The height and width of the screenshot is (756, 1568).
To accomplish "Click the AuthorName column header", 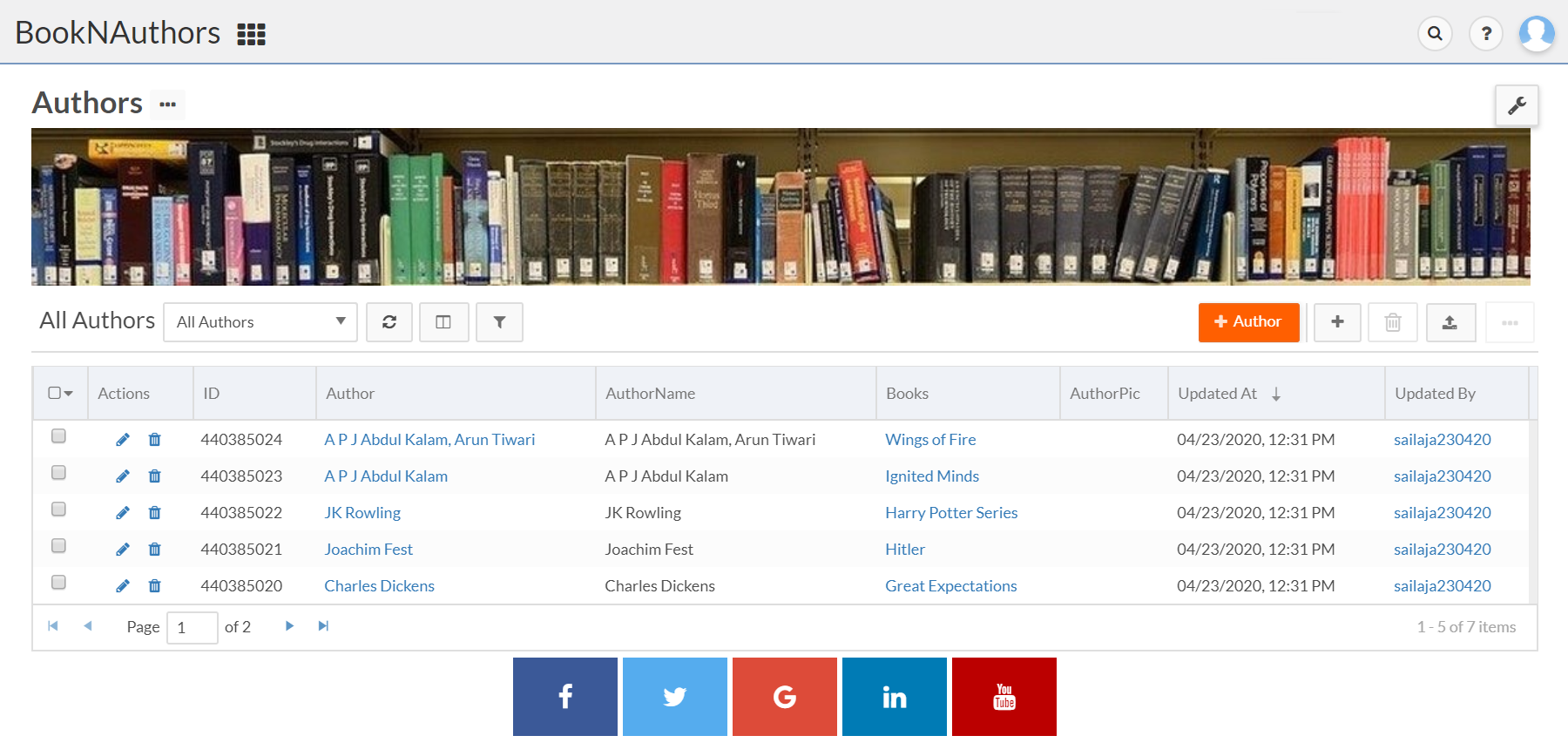I will (x=650, y=394).
